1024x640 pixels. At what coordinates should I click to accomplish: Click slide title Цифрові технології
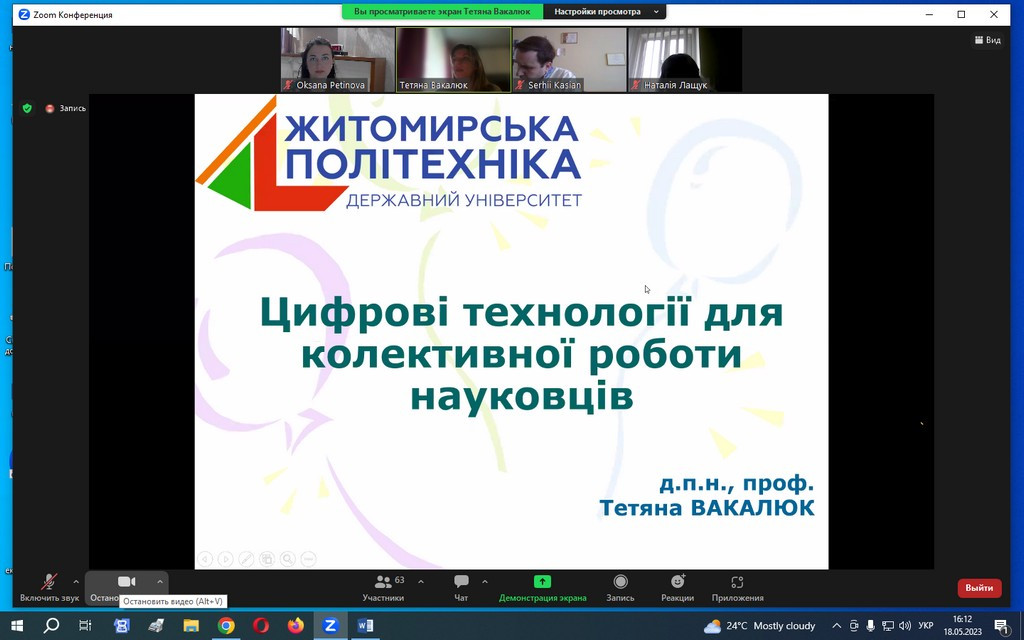(521, 353)
